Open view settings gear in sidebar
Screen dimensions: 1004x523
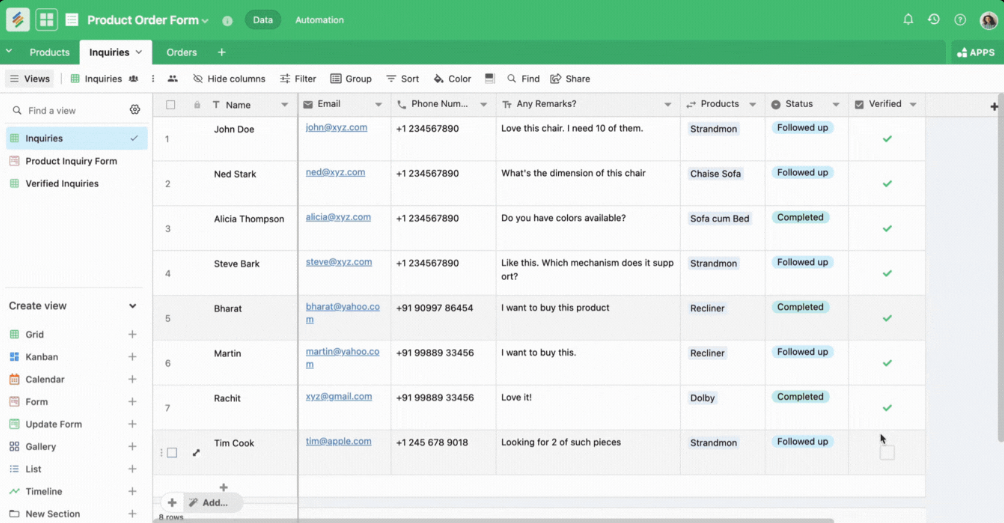134,110
